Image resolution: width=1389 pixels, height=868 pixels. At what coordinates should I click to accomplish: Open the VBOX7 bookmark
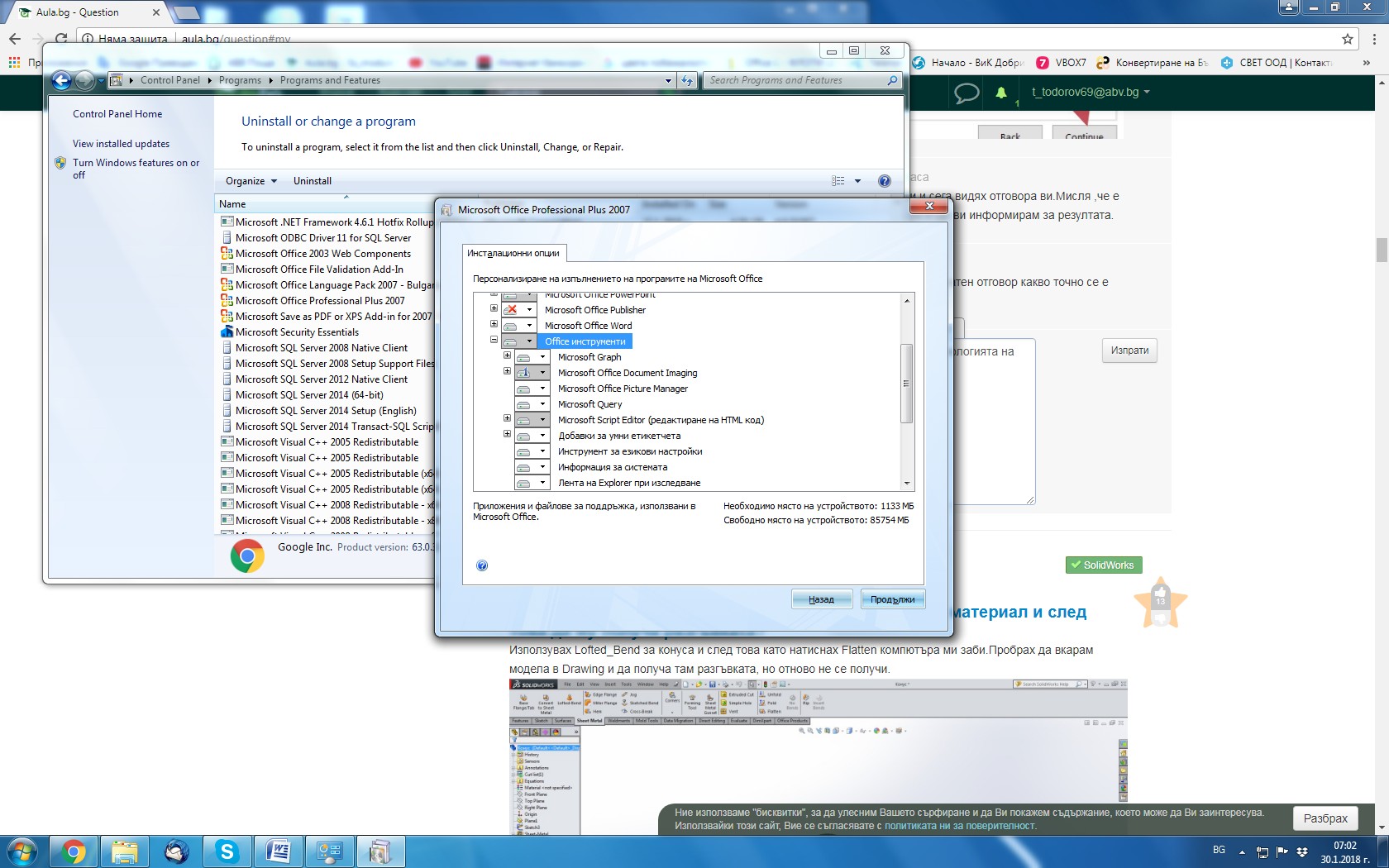click(1062, 63)
